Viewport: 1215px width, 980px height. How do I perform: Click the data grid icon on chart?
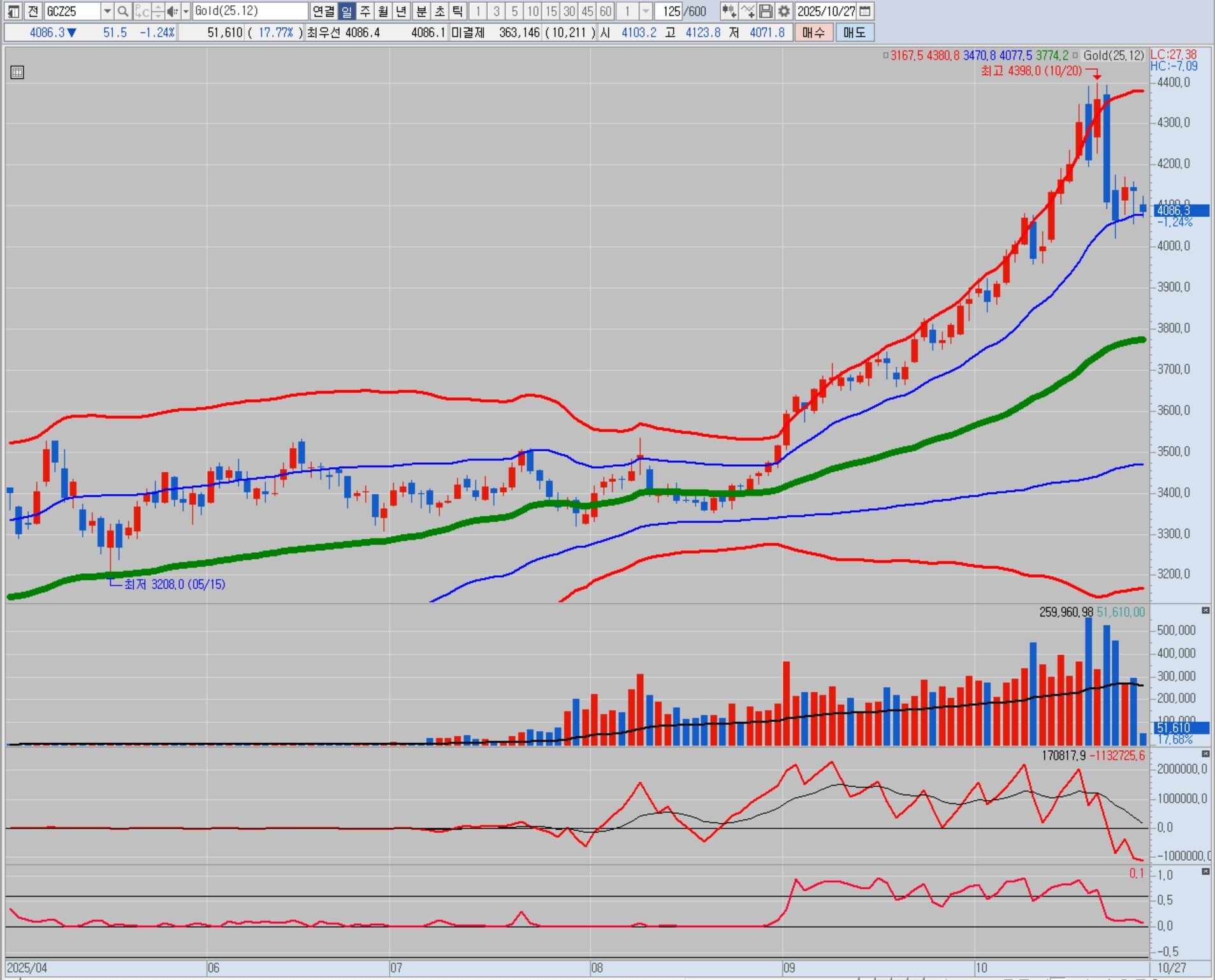17,72
